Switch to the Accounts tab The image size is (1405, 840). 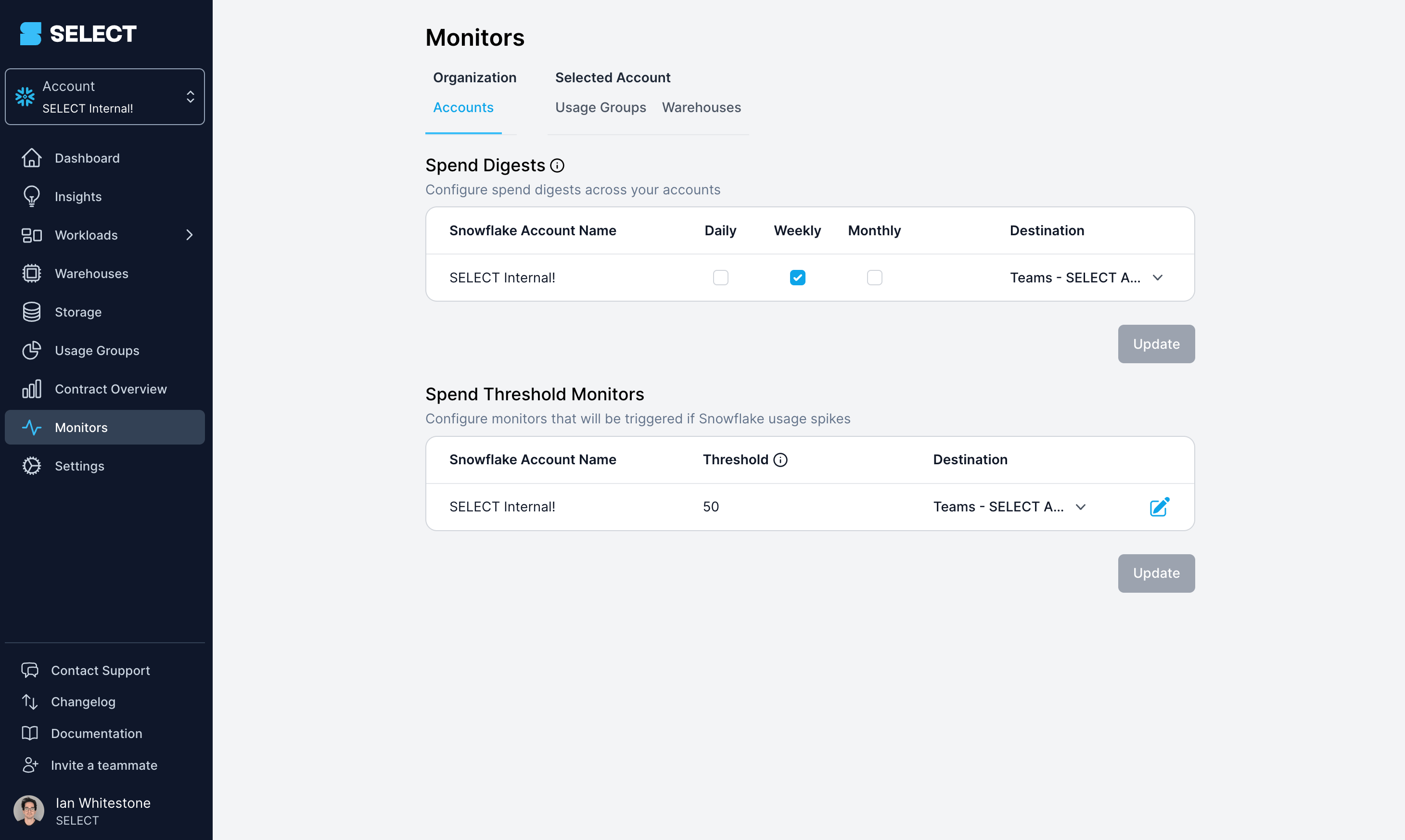click(463, 108)
